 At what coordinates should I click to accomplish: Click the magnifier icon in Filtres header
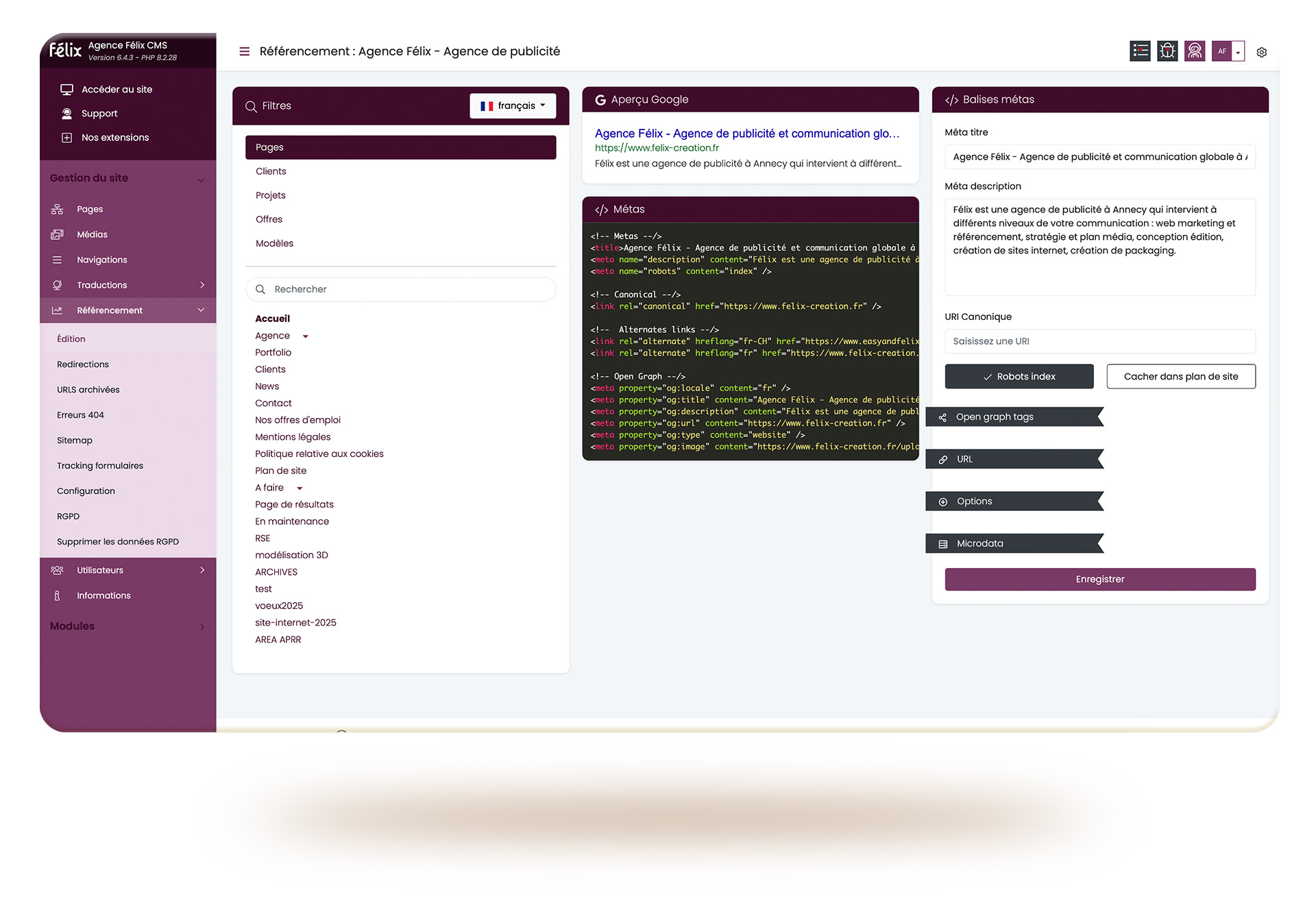[251, 106]
